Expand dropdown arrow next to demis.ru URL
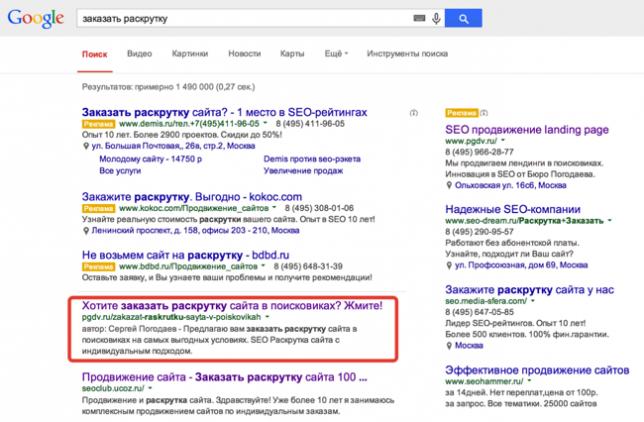This screenshot has width=644, height=422. pos(265,123)
